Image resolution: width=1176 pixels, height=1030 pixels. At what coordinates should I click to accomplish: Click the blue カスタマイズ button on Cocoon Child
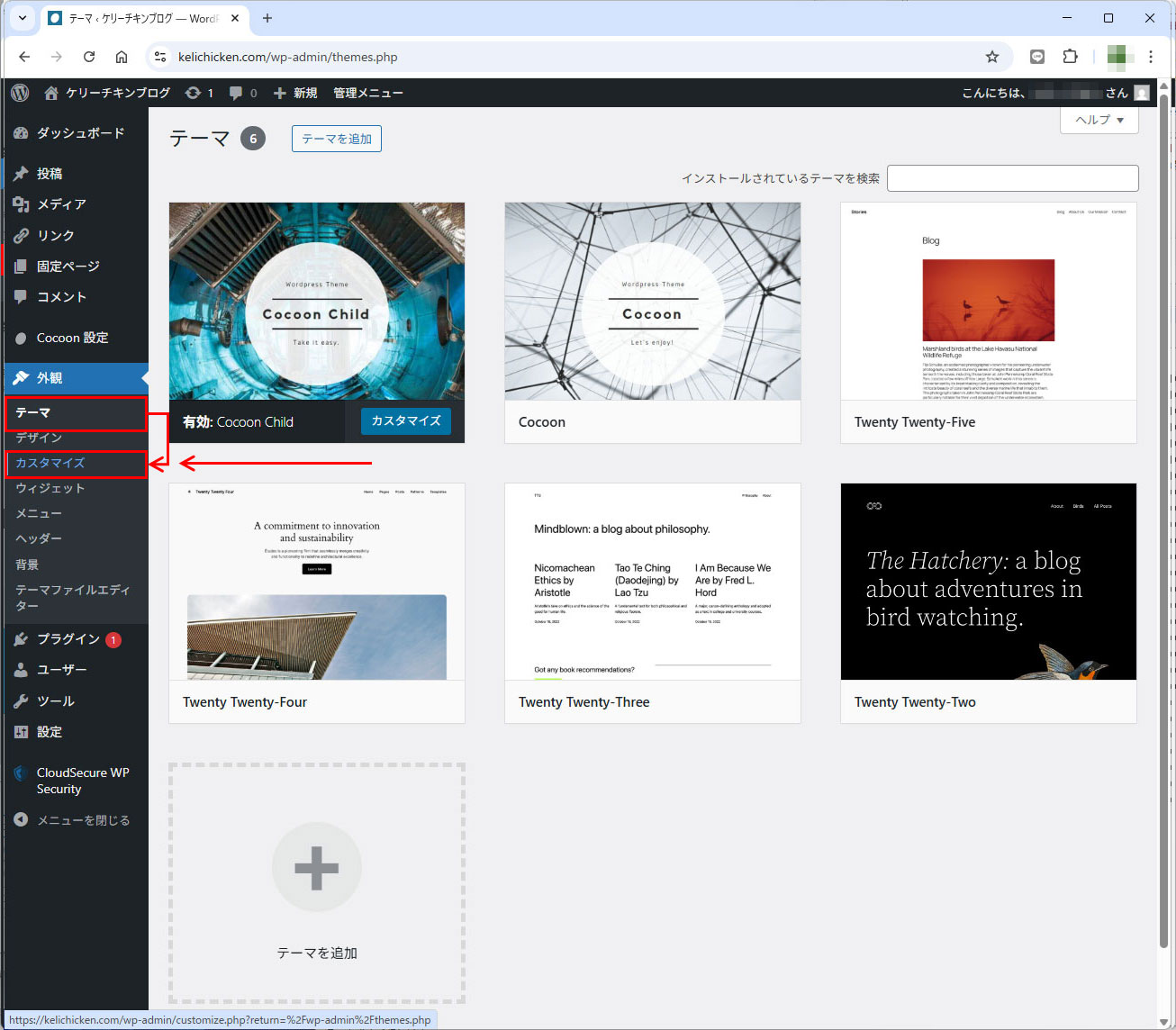click(x=406, y=420)
